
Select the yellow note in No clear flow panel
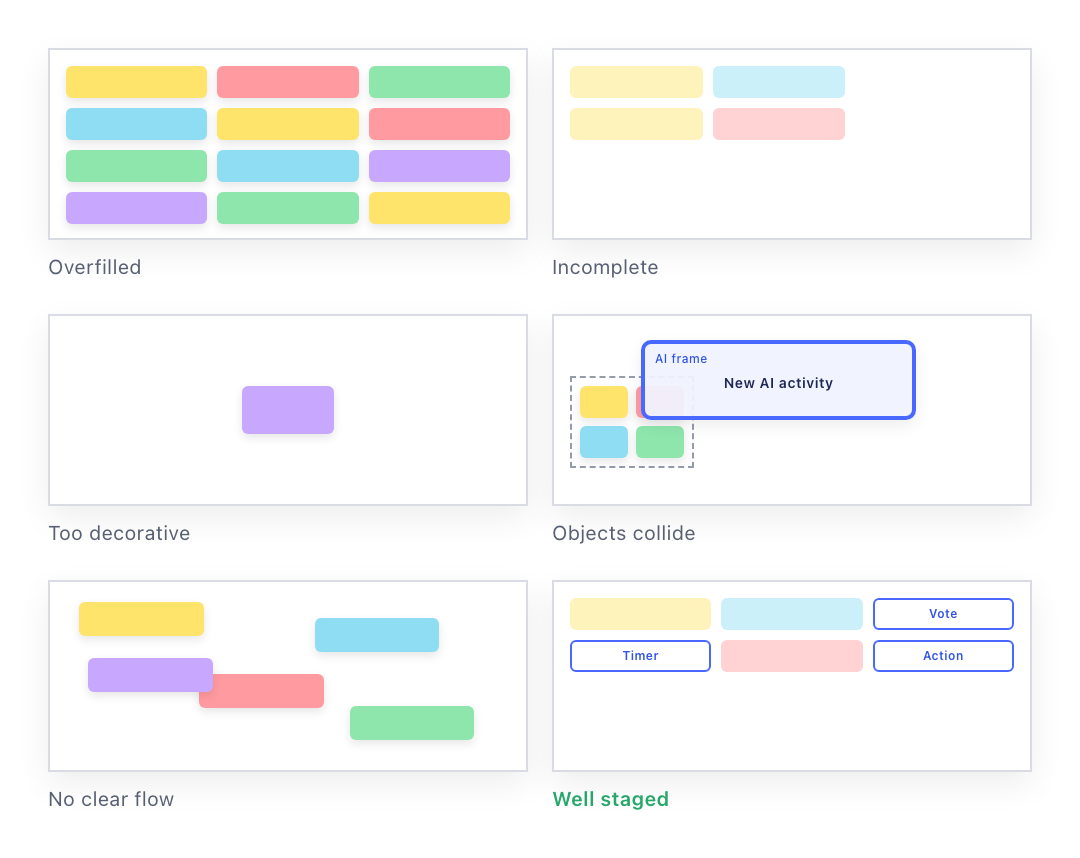pyautogui.click(x=141, y=619)
